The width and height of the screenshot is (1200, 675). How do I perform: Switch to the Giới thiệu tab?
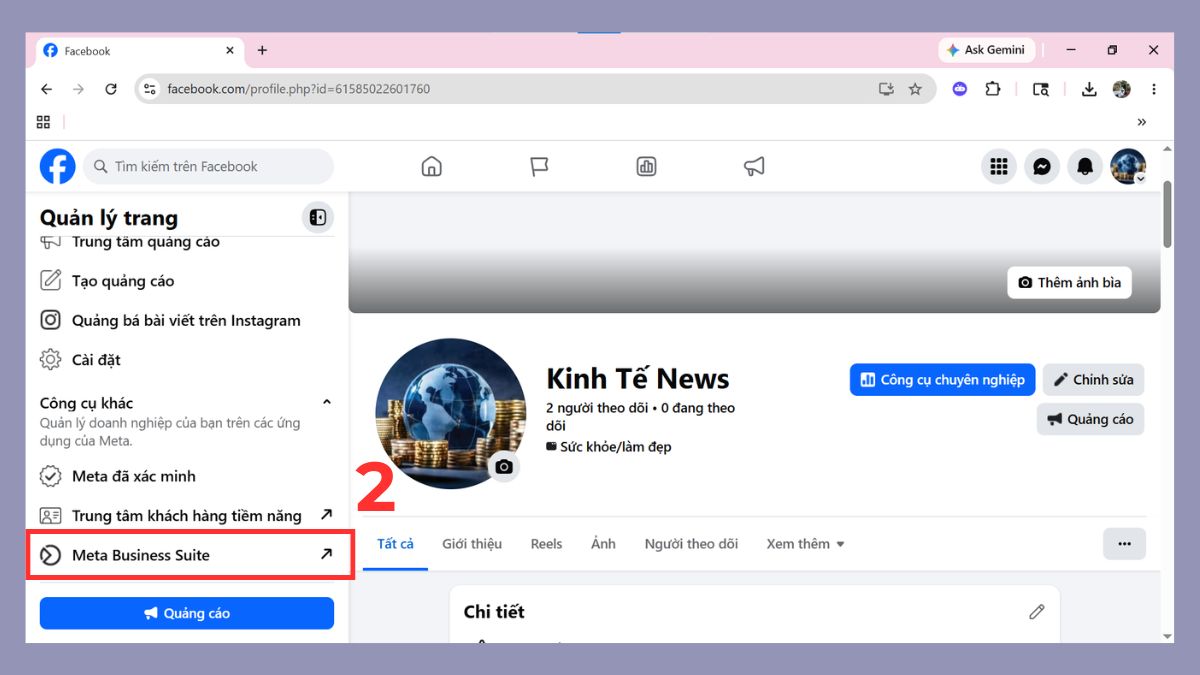[472, 544]
